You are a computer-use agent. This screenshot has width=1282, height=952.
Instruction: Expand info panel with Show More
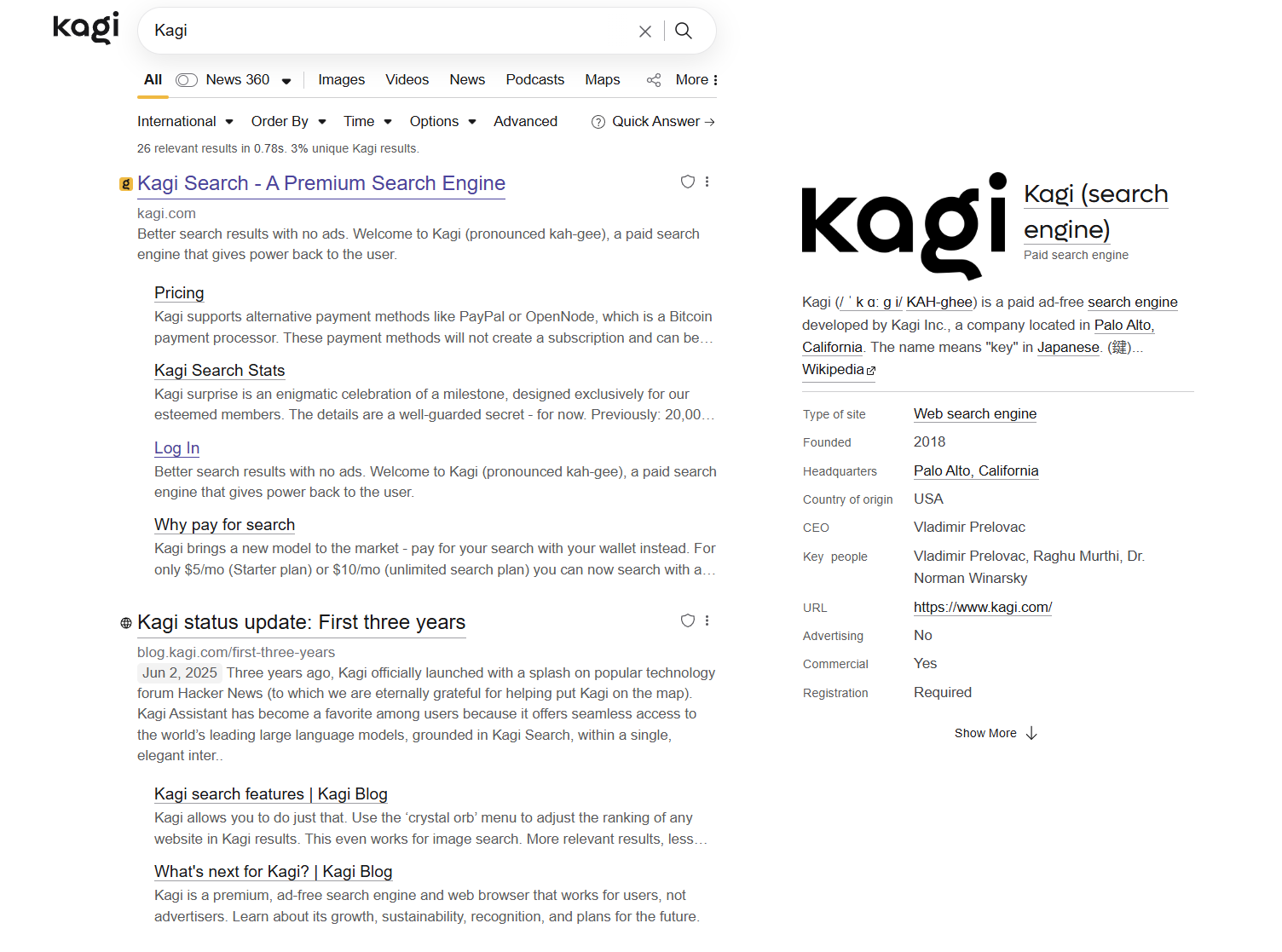point(995,734)
